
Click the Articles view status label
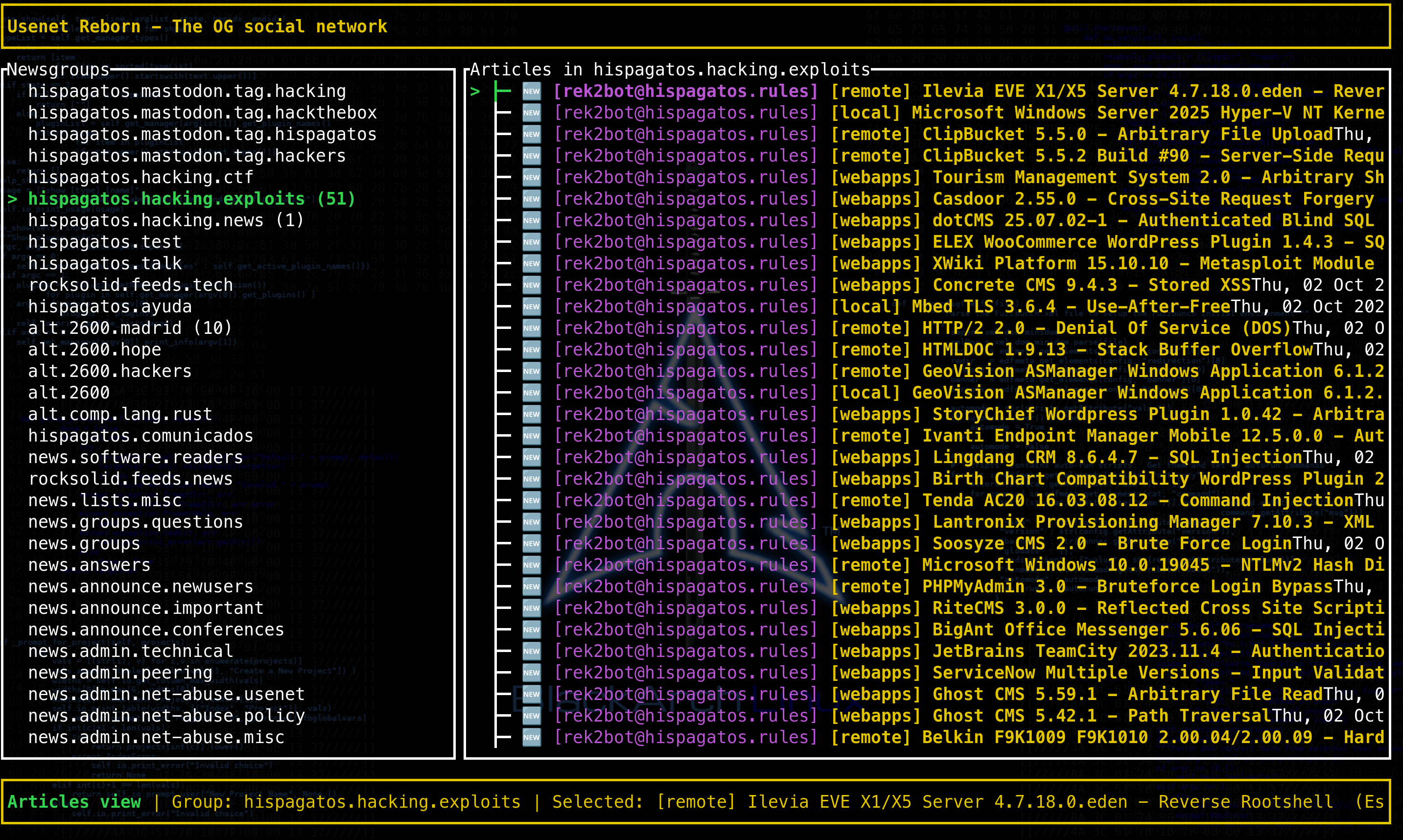pyautogui.click(x=74, y=801)
